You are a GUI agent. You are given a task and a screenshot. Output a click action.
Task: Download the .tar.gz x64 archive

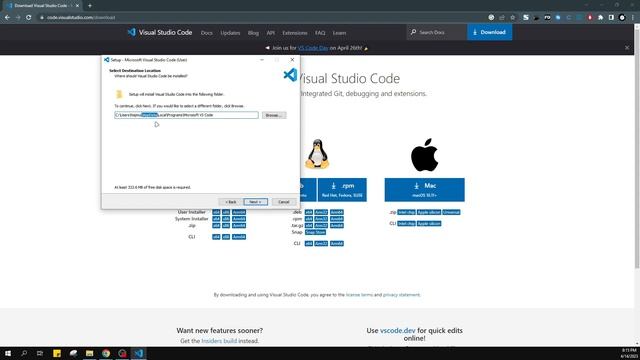pos(309,225)
